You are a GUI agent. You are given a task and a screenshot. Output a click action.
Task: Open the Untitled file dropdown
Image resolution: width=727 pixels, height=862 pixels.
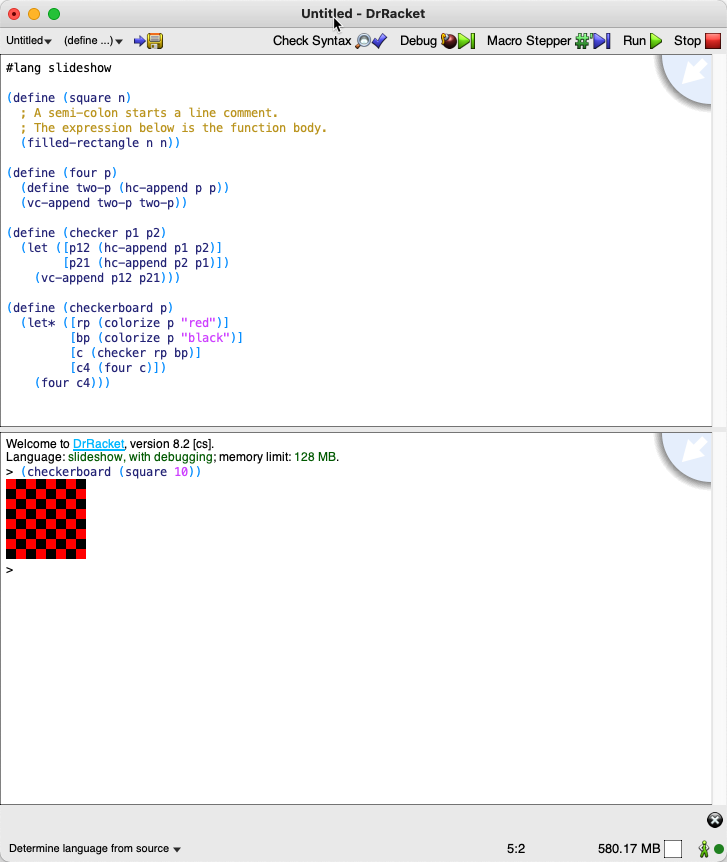coord(29,41)
